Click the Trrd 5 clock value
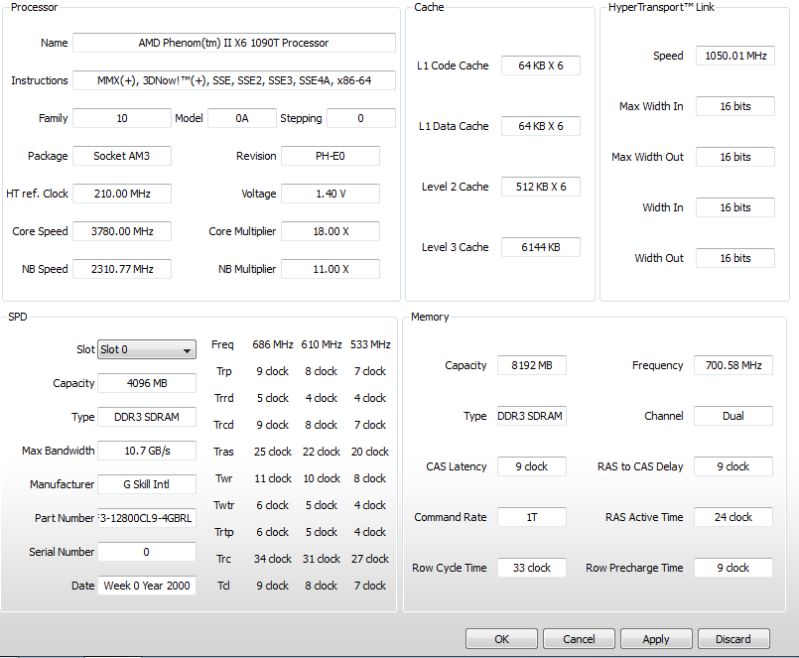This screenshot has height=658, width=799. pos(273,398)
